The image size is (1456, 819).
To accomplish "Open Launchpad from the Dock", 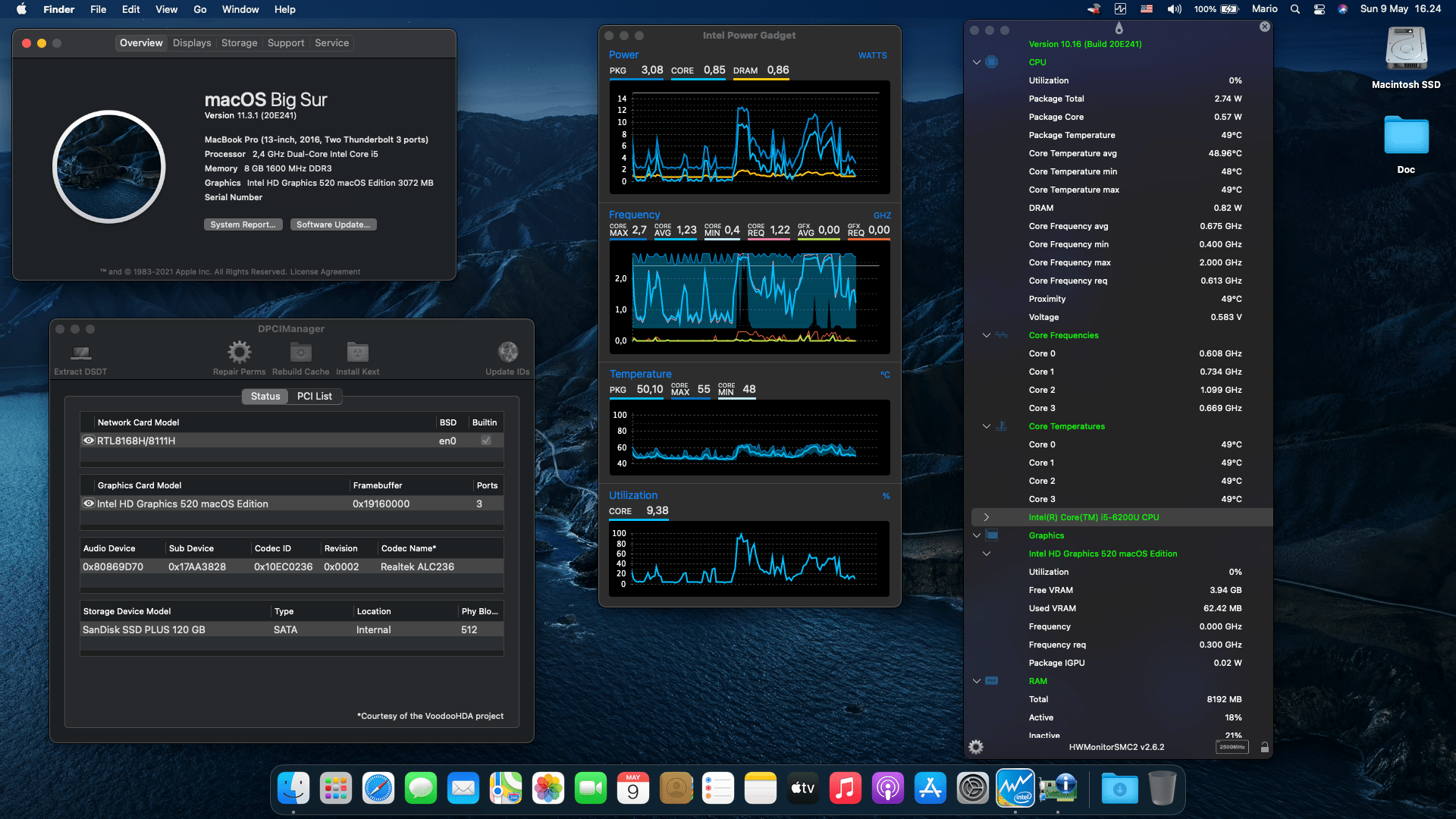I will click(336, 789).
